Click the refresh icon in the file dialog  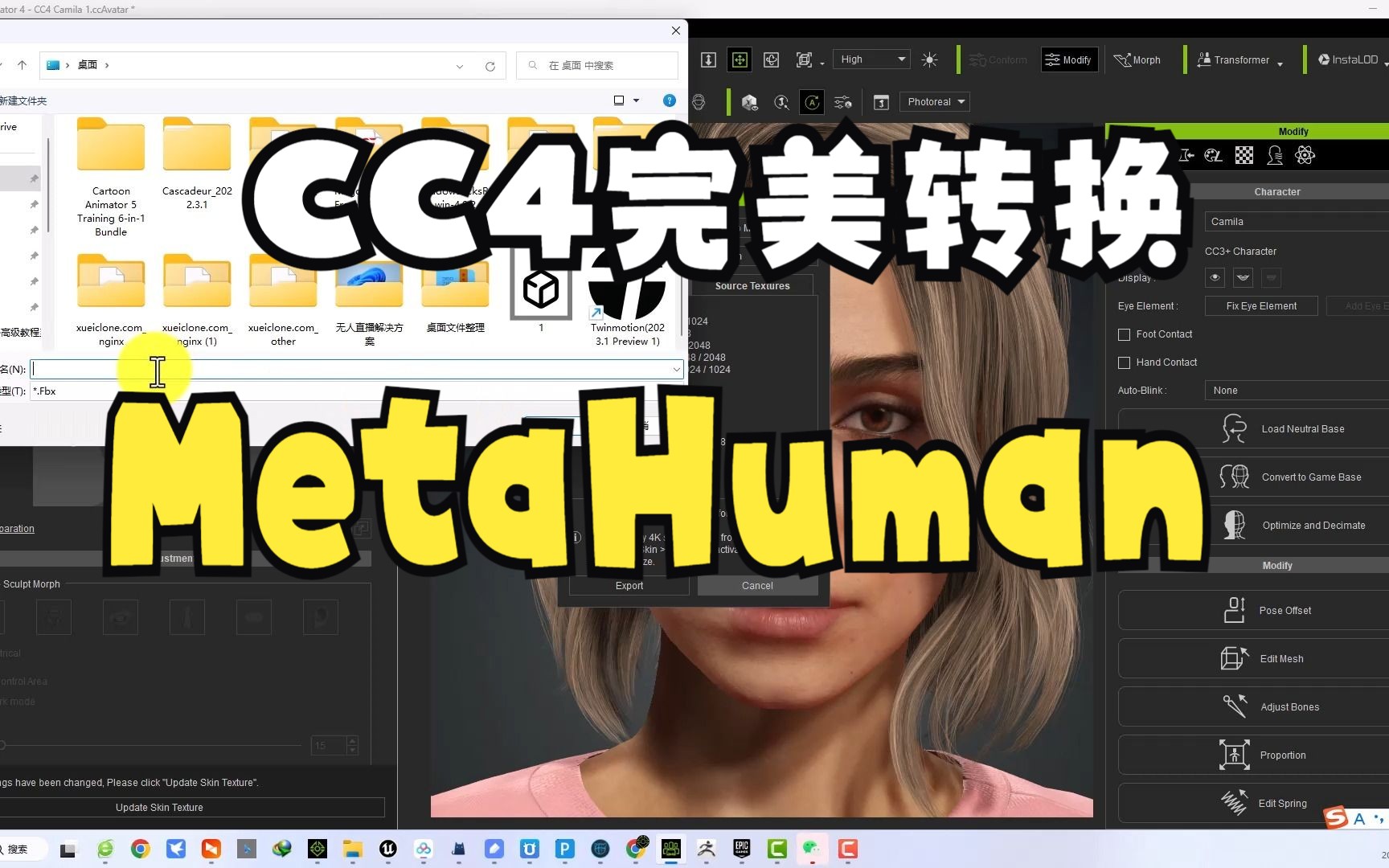pos(490,66)
